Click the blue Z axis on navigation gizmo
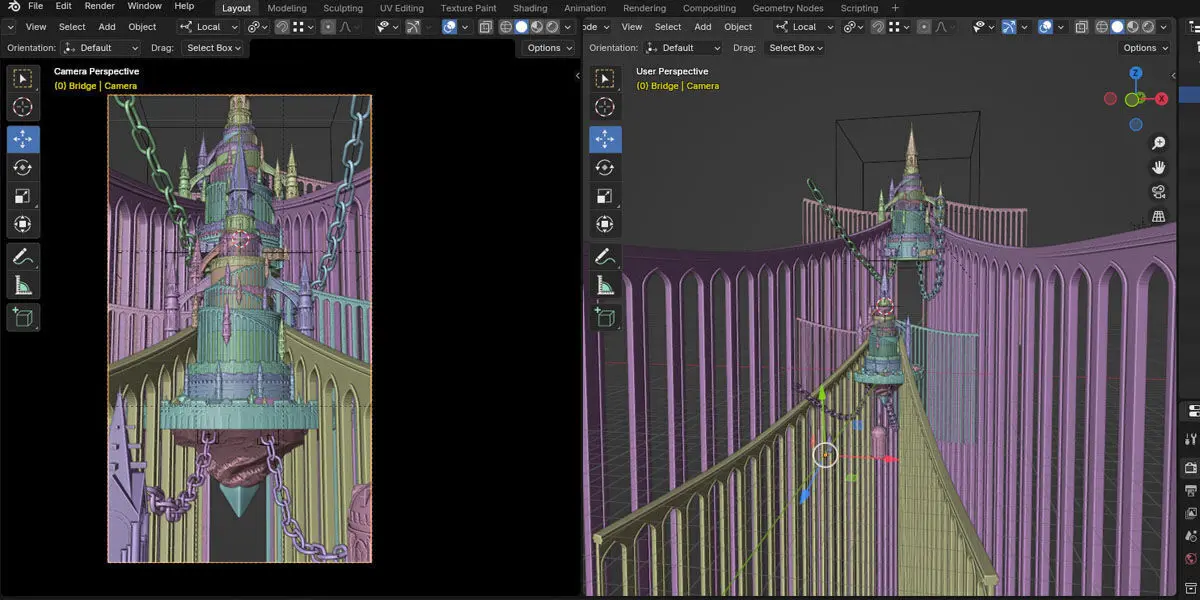 pyautogui.click(x=1136, y=73)
